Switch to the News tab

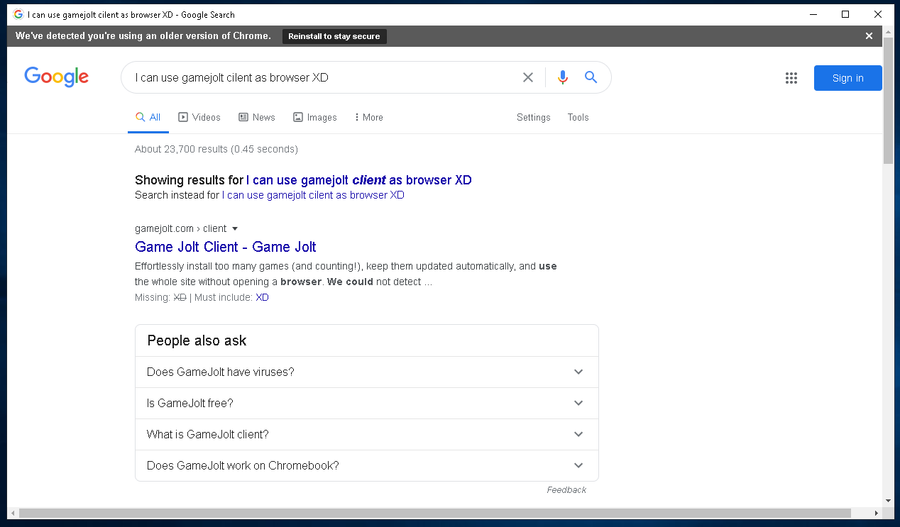pyautogui.click(x=257, y=117)
